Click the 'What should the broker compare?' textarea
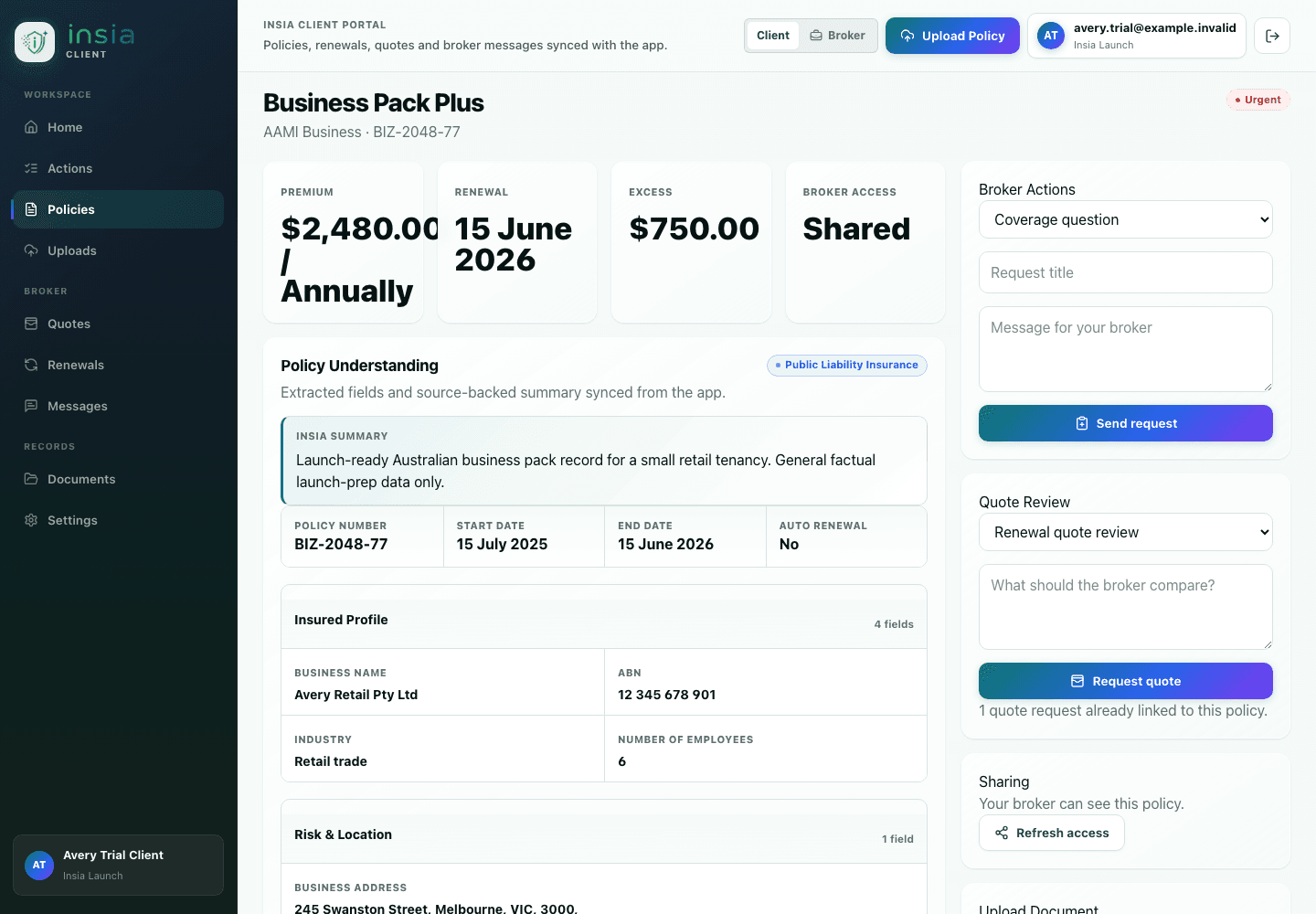The image size is (1316, 914). point(1126,607)
